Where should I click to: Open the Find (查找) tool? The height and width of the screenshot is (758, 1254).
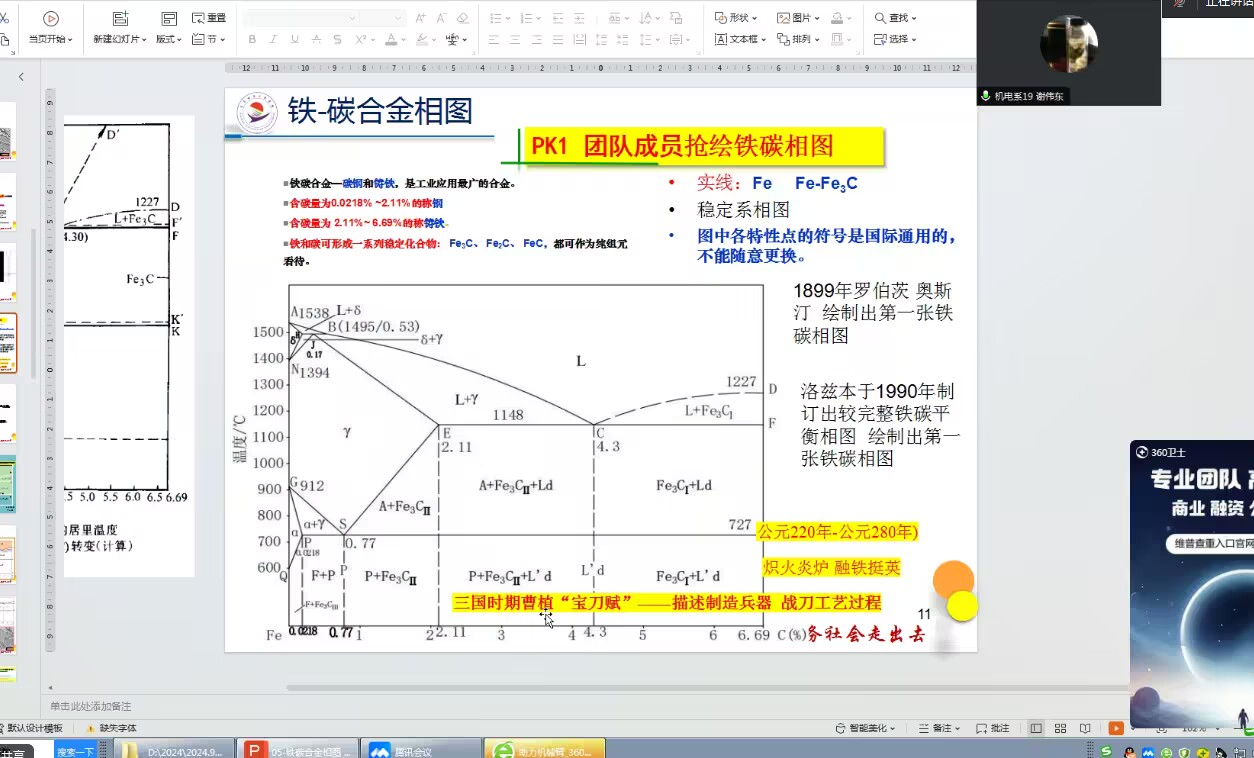pos(895,18)
